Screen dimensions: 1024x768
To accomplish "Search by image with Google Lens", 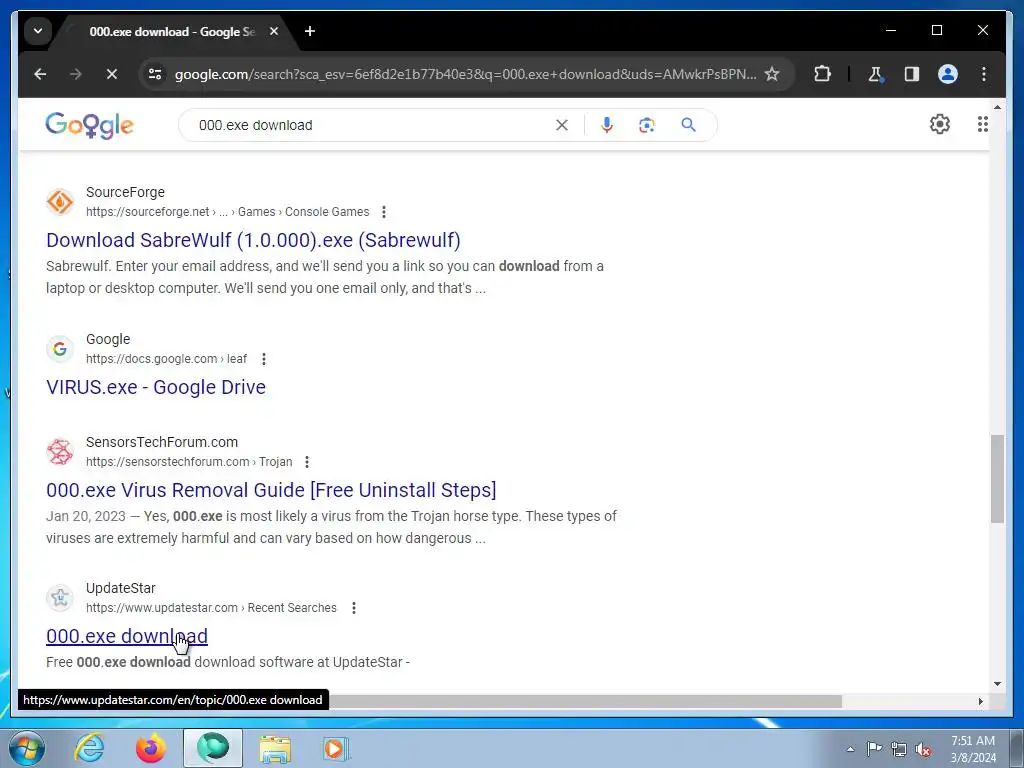I will point(647,125).
